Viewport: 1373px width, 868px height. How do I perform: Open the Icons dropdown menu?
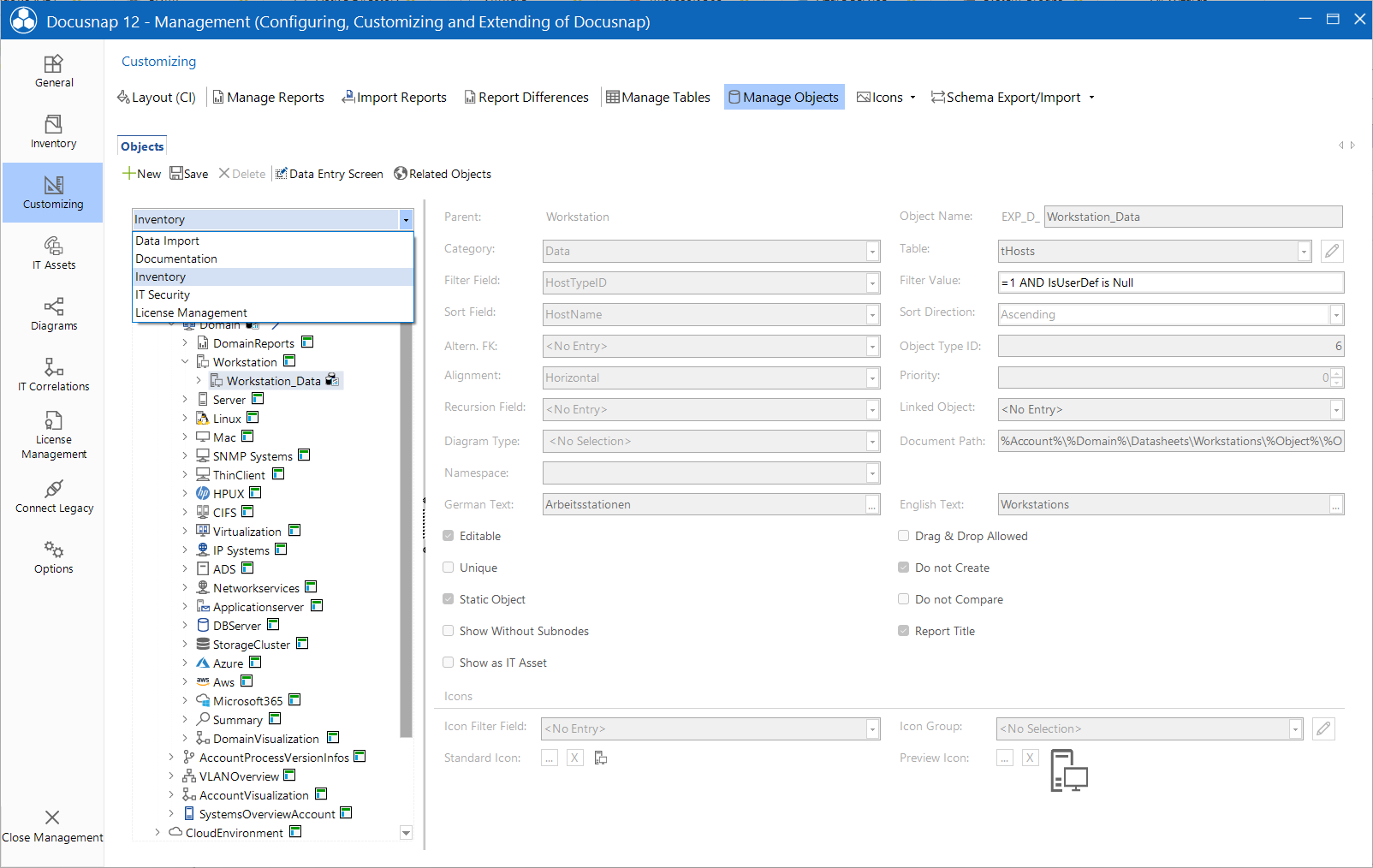pos(886,98)
